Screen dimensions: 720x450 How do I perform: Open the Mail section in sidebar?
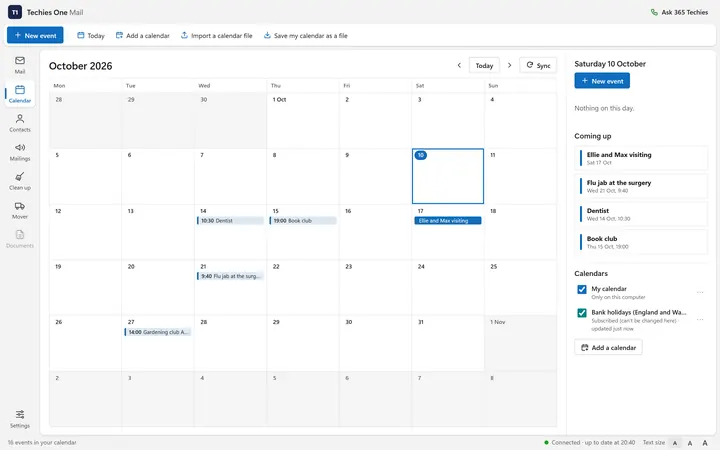click(20, 65)
